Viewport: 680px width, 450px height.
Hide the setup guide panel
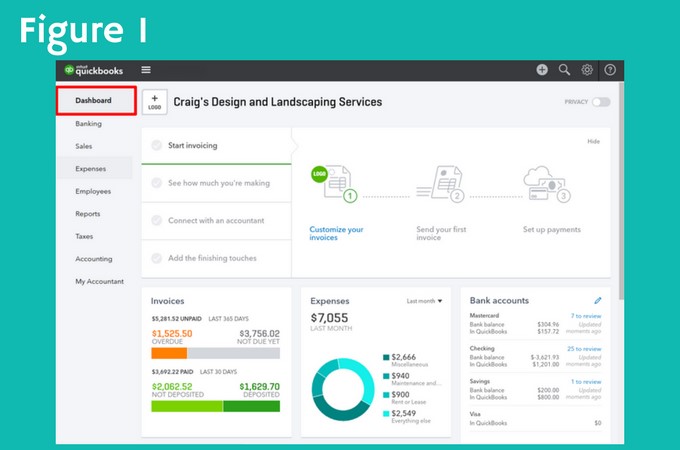click(593, 141)
